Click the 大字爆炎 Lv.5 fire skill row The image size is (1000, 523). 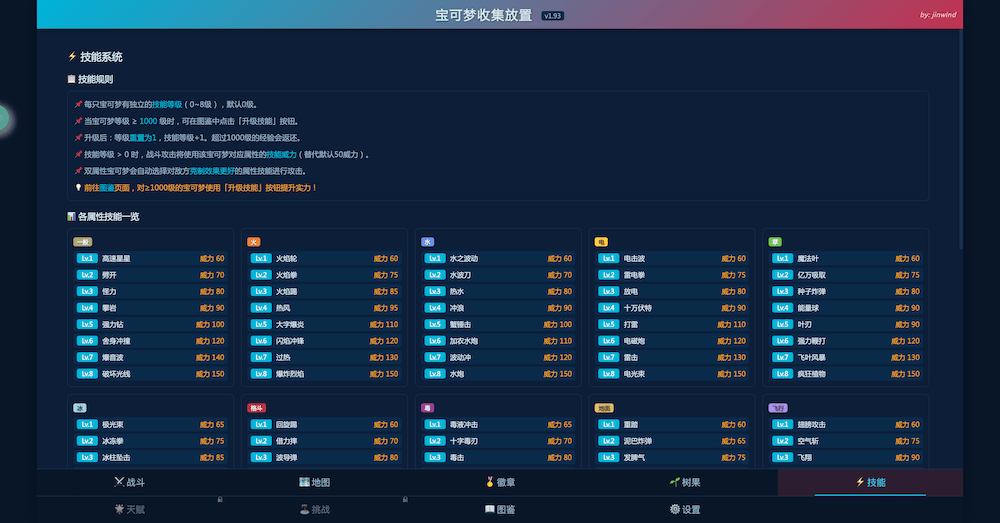tap(323, 324)
